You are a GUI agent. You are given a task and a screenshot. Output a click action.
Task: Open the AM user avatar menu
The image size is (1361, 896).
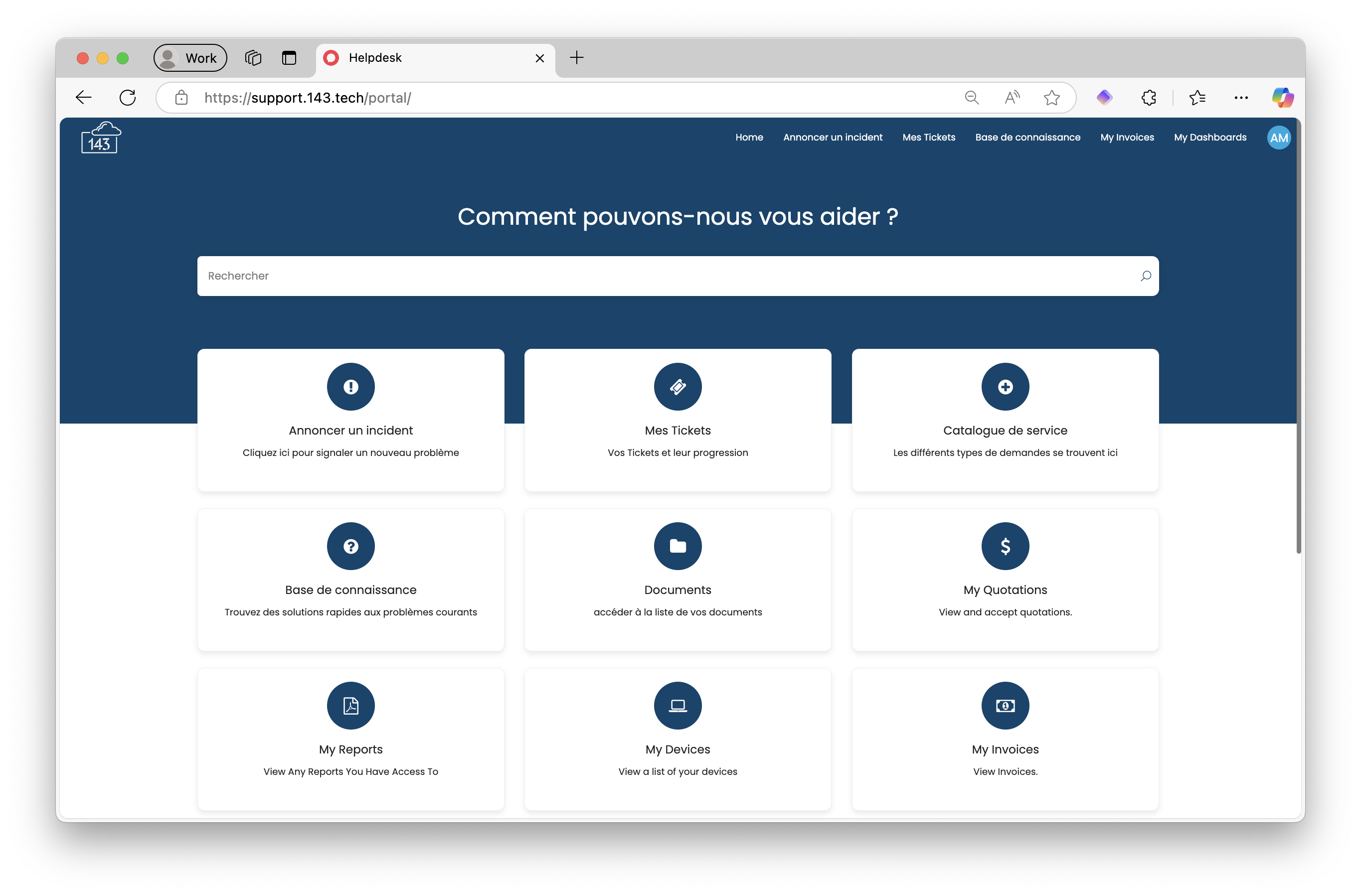click(1279, 138)
